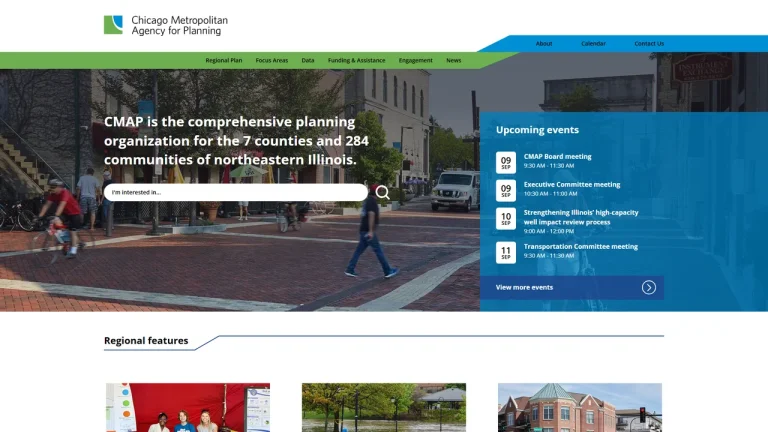This screenshot has height=432, width=768.
Task: Open the brick building regional feature image
Action: (580, 408)
